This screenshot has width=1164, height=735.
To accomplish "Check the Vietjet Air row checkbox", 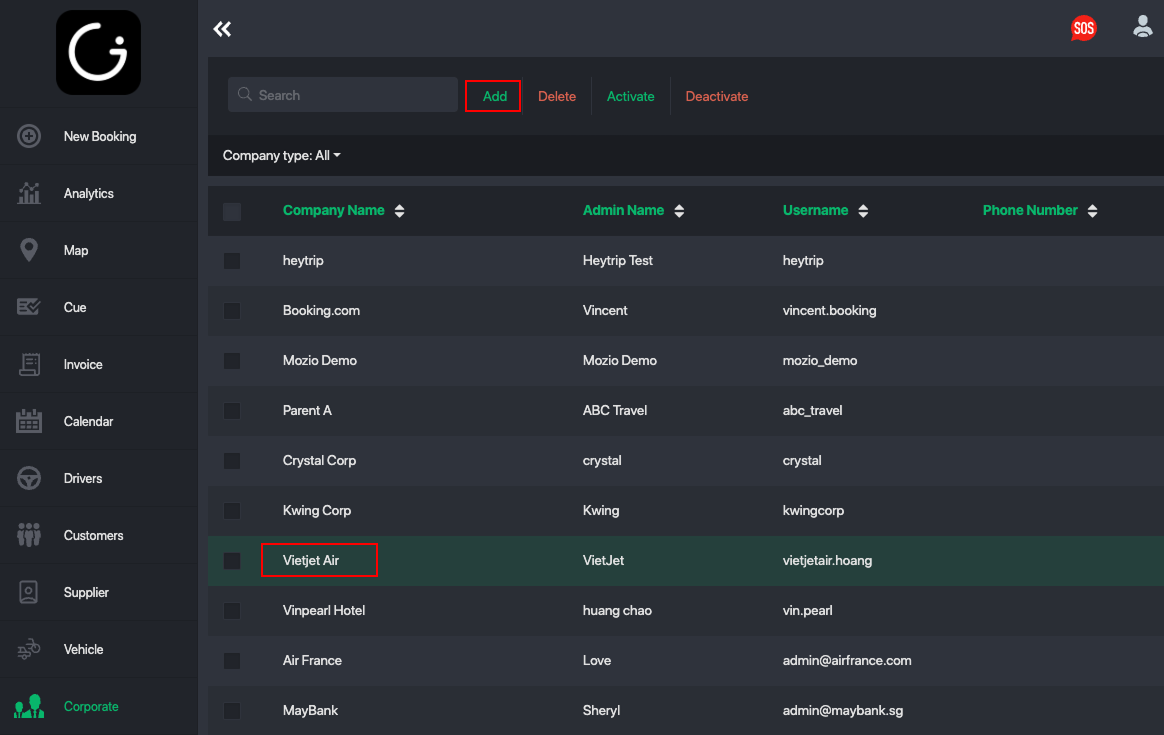I will (232, 561).
